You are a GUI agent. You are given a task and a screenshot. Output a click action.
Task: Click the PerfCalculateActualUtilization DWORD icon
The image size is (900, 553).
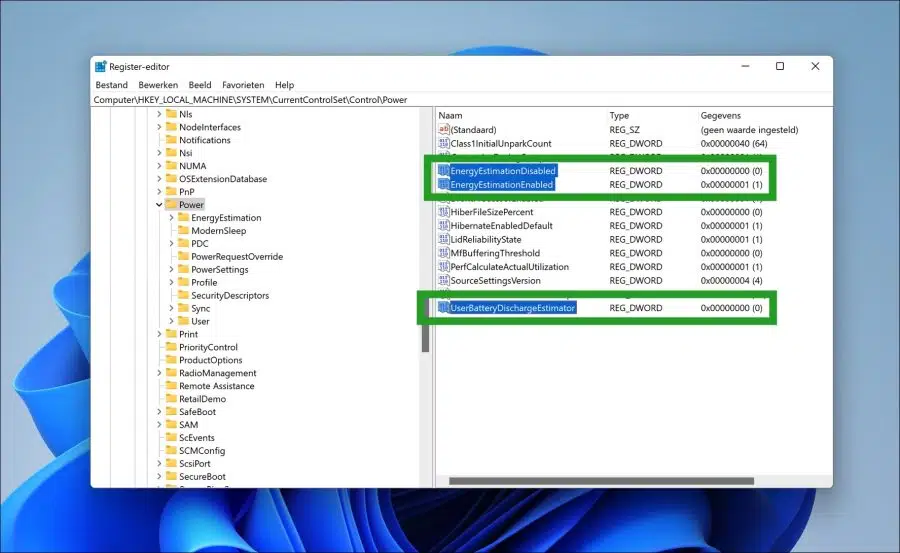click(x=444, y=267)
